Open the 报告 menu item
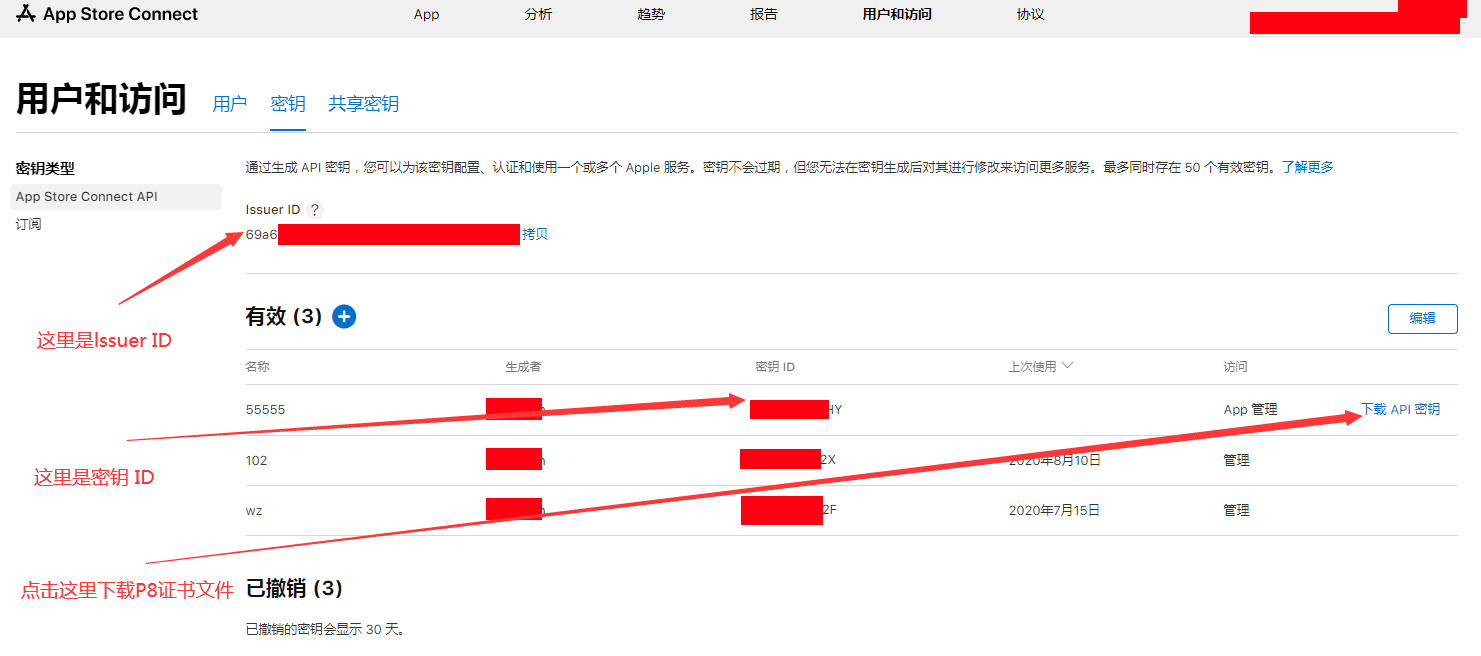Viewport: 1481px width, 656px height. pos(764,14)
